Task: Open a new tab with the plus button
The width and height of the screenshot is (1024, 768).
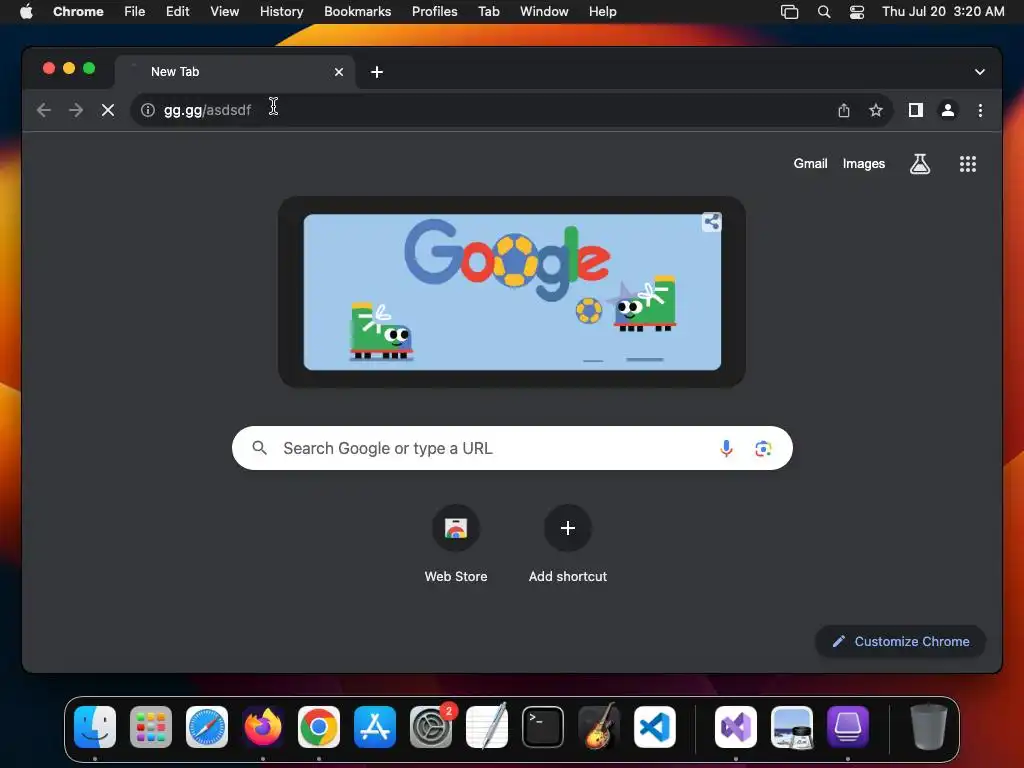Action: (377, 72)
